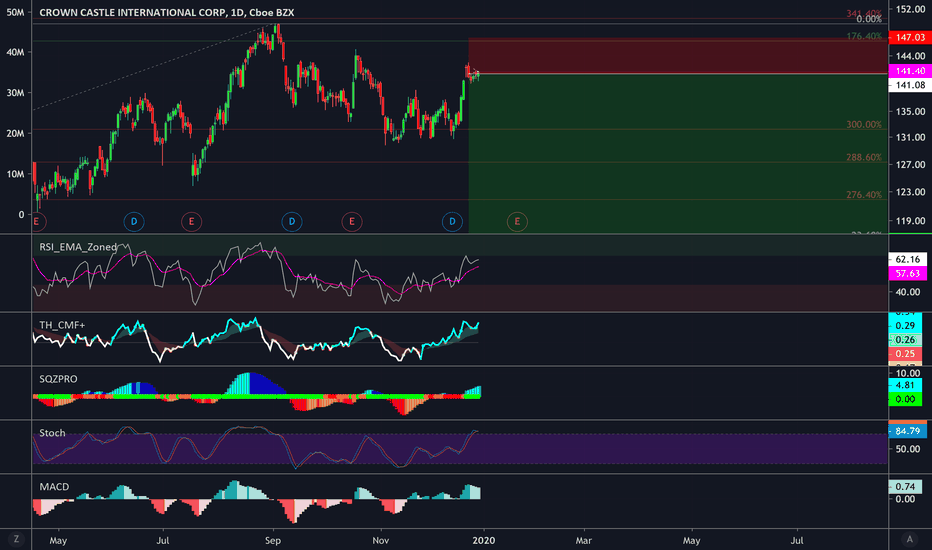Click the white 141.08 last price label
Image resolution: width=932 pixels, height=550 pixels.
point(909,85)
